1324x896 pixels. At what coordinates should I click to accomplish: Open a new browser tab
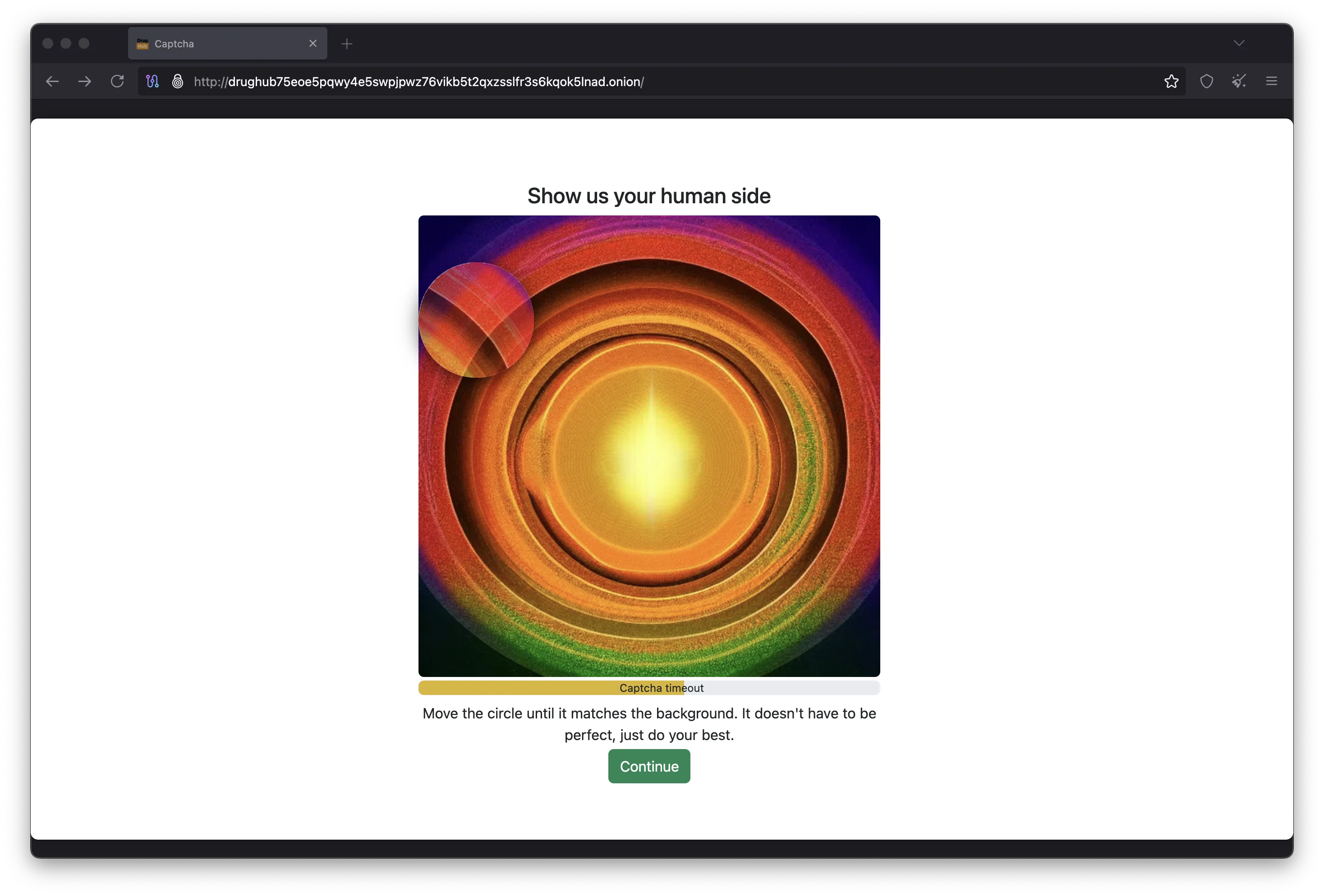[x=346, y=43]
